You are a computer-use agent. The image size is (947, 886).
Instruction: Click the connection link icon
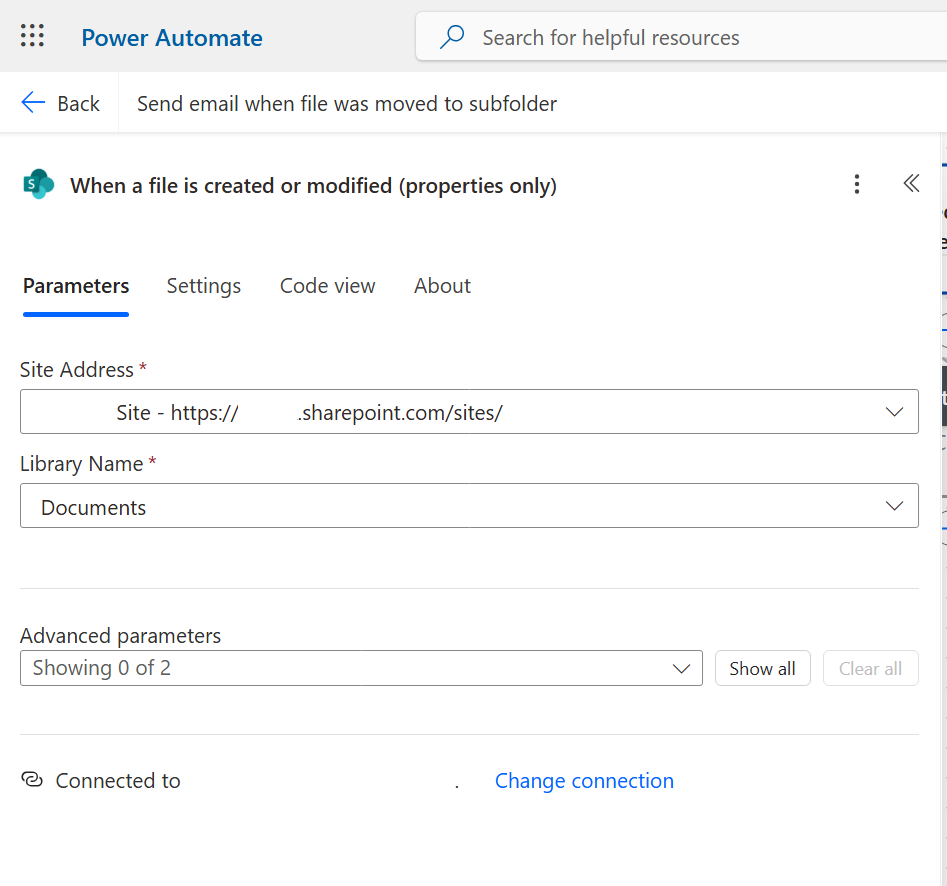(x=32, y=780)
